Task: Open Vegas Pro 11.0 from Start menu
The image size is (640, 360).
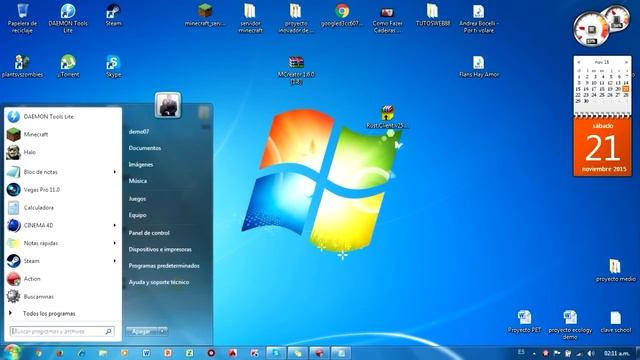Action: click(x=63, y=190)
